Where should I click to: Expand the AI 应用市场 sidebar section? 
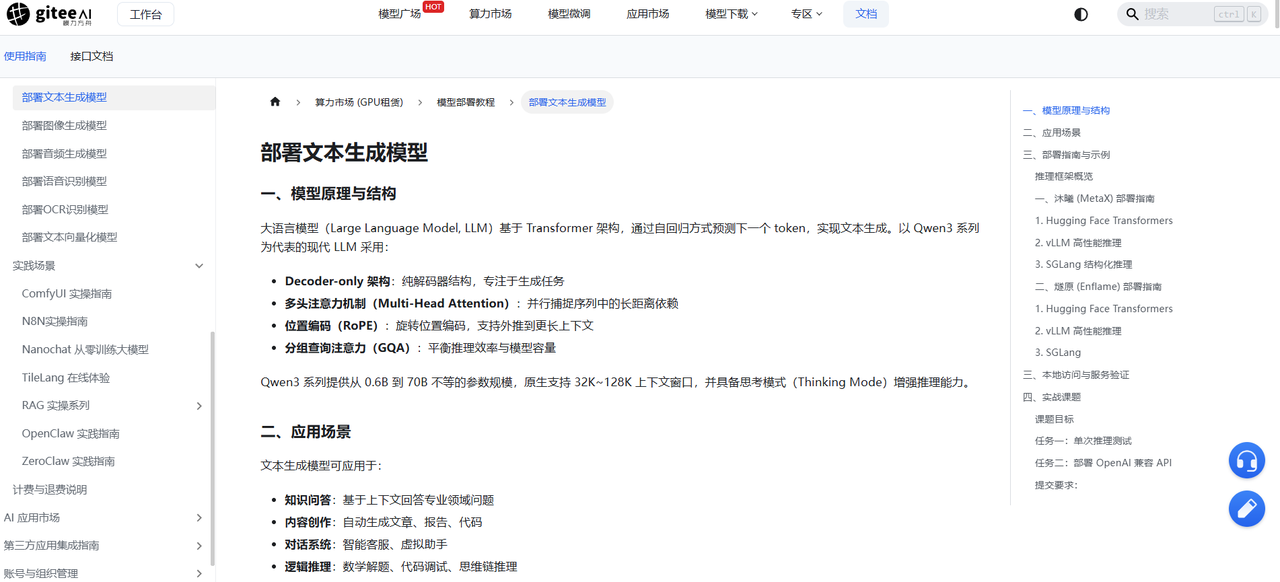(108, 518)
